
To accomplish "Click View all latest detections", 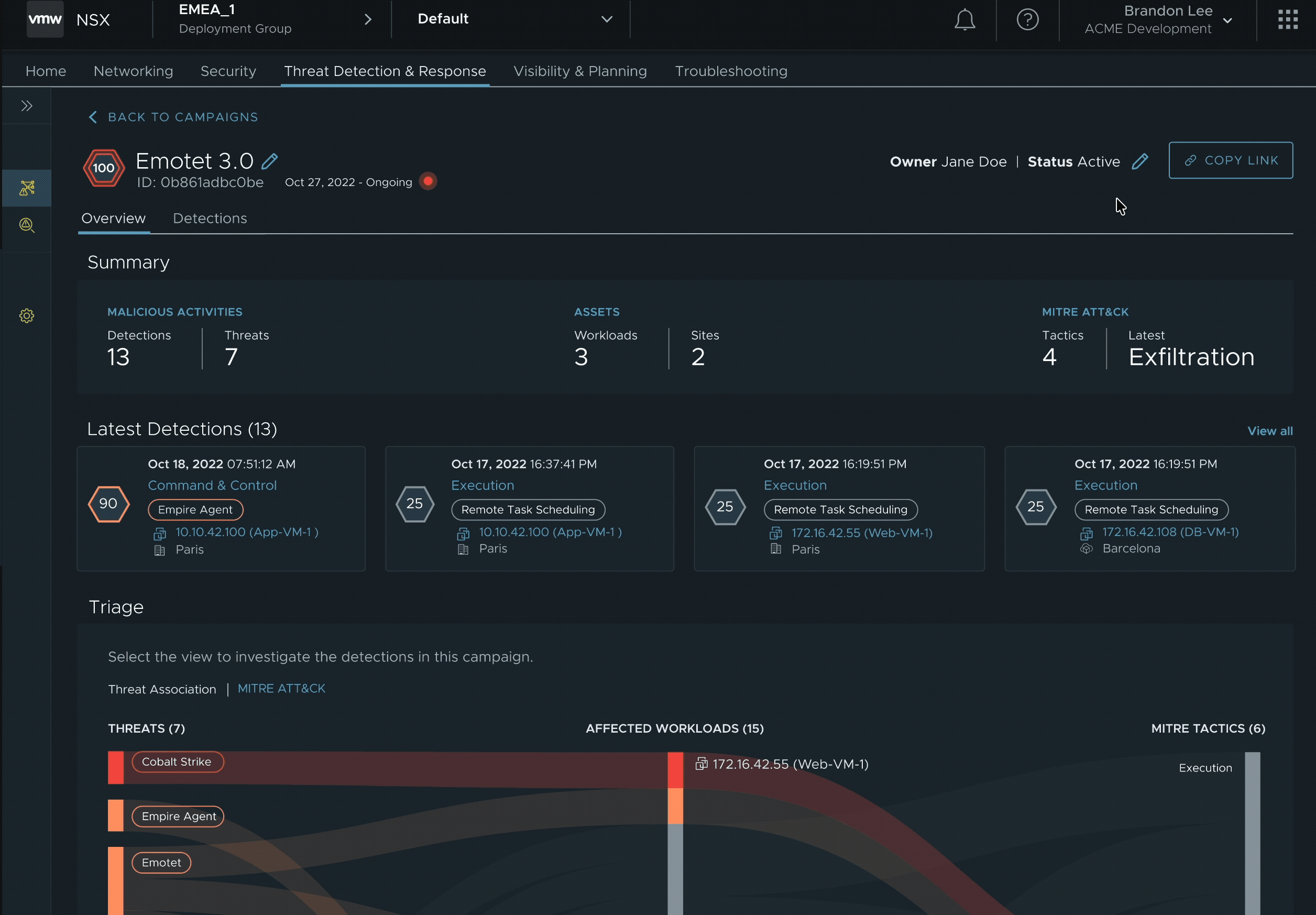I will coord(1269,431).
